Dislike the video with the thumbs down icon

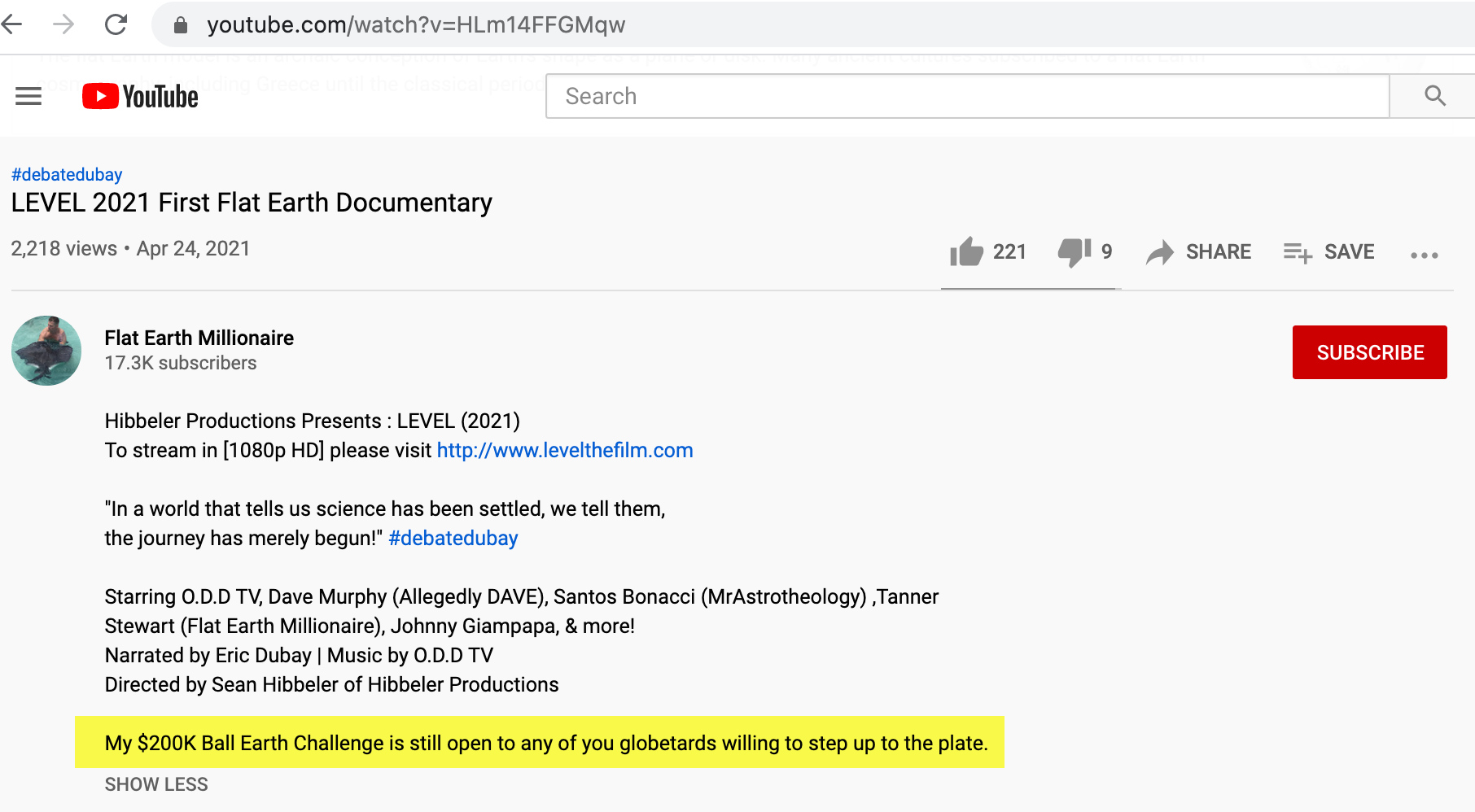[x=1075, y=252]
